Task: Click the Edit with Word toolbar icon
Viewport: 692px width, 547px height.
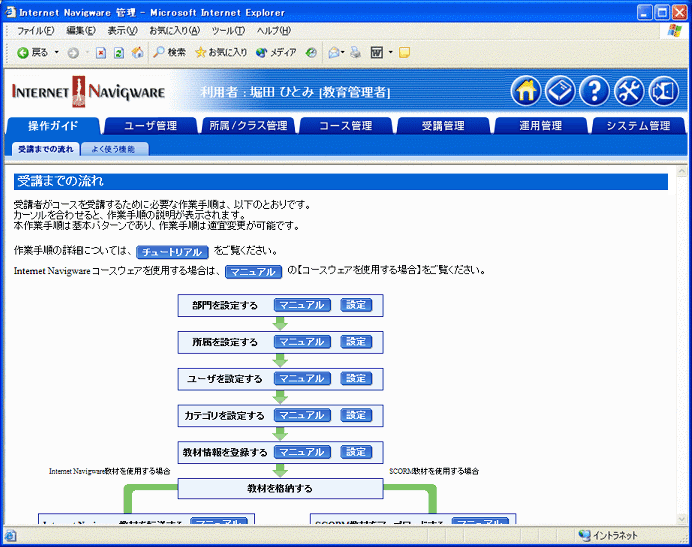Action: pos(376,53)
